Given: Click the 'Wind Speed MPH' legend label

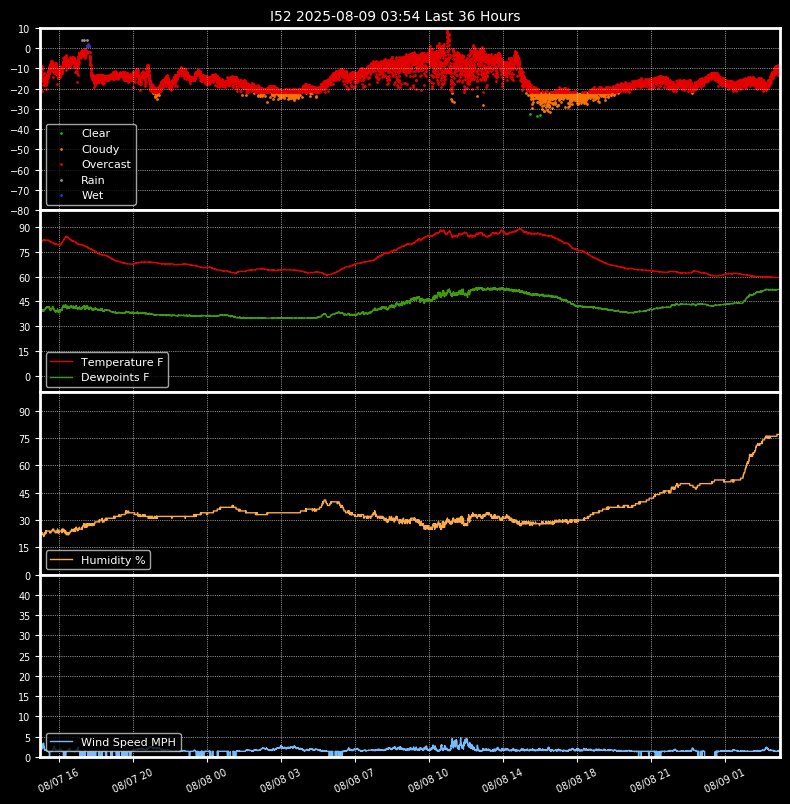Looking at the screenshot, I should [128, 742].
